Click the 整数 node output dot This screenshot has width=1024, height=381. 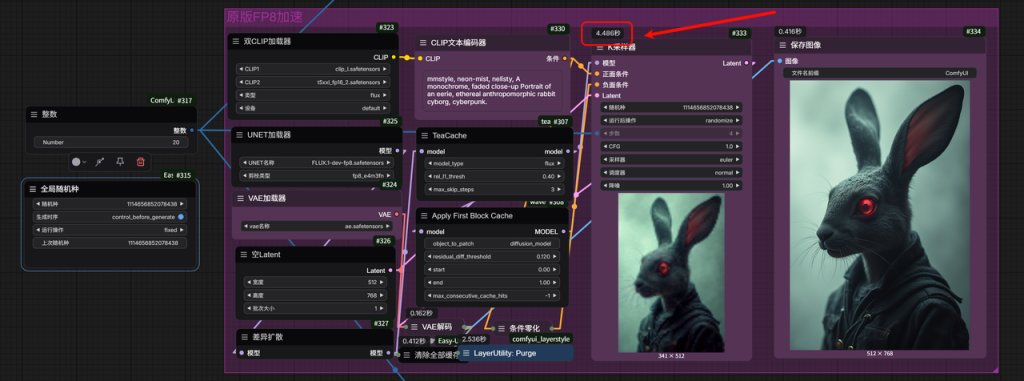[191, 130]
